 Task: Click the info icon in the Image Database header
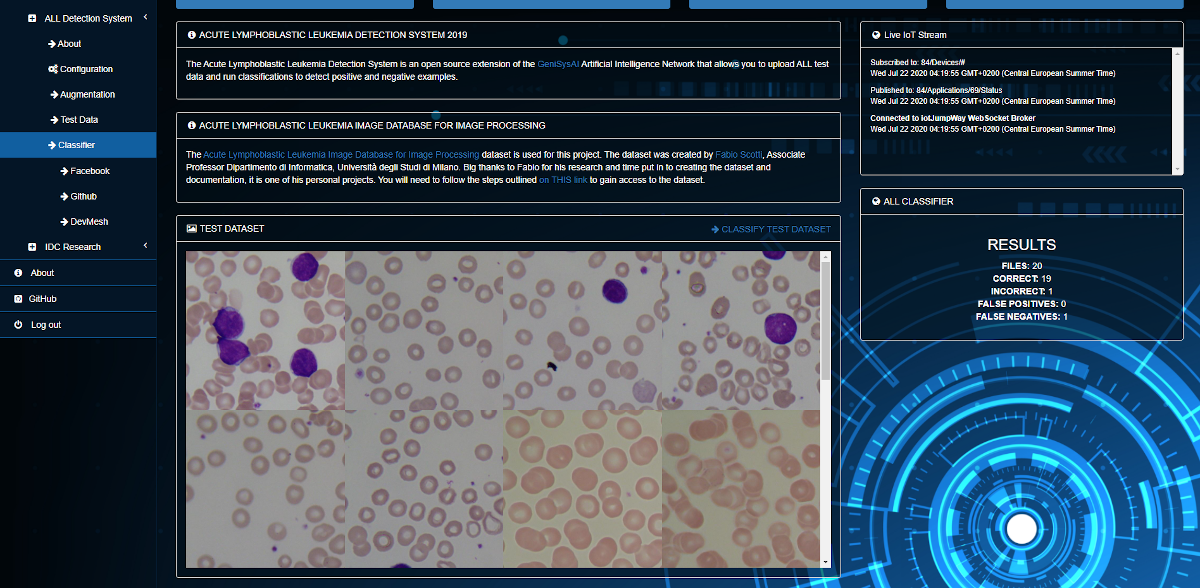(191, 126)
